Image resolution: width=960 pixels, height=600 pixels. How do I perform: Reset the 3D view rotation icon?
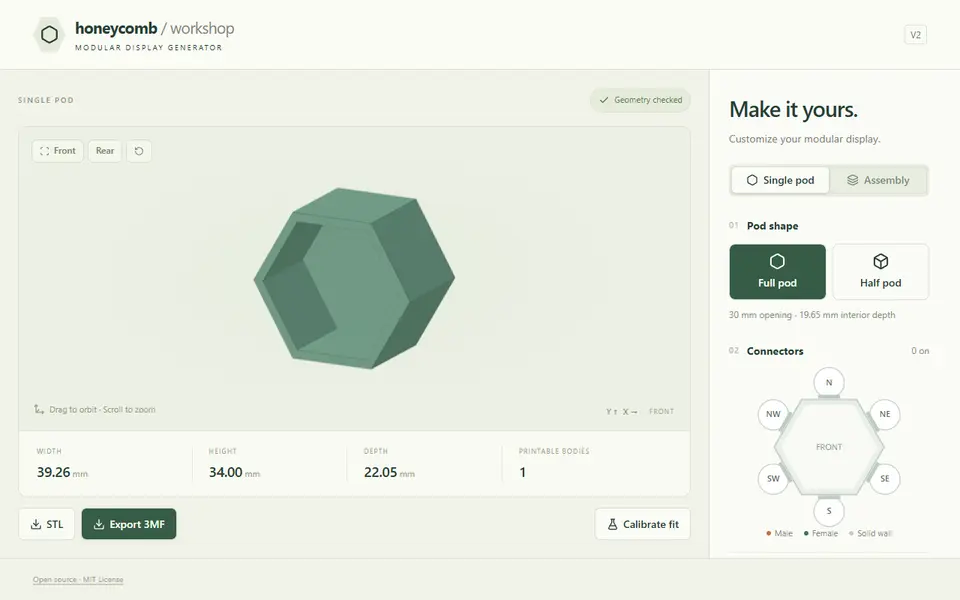point(139,151)
